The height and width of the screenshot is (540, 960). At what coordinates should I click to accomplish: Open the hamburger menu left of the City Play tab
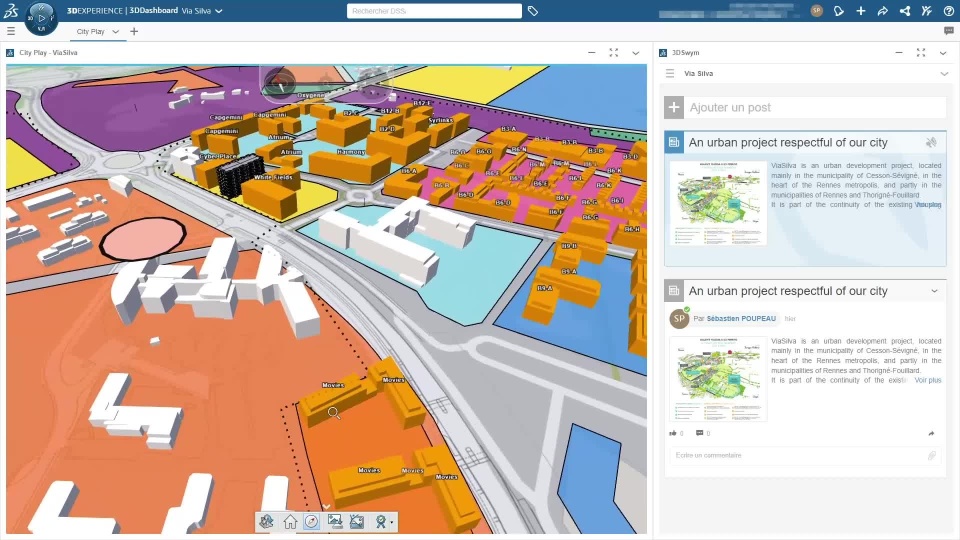coord(10,31)
